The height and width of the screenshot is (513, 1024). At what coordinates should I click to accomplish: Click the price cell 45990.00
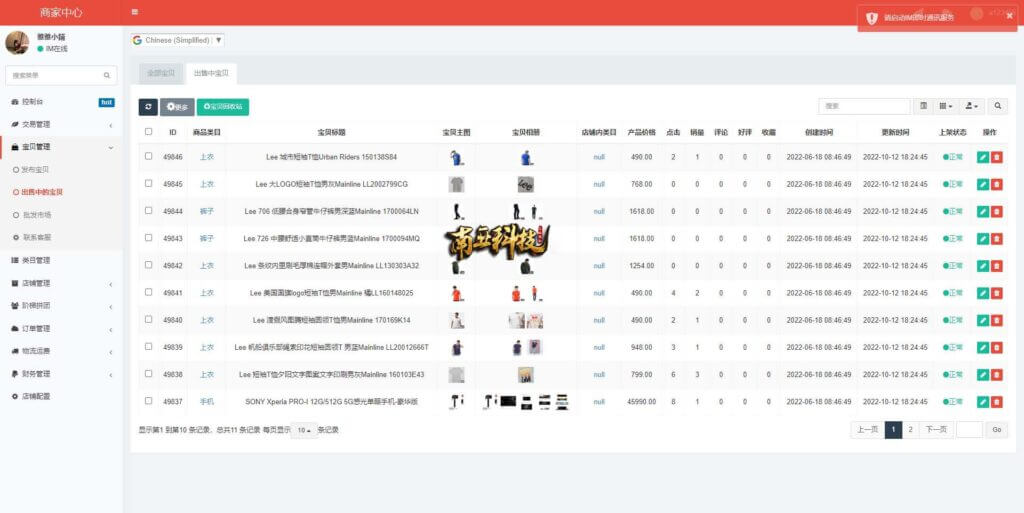641,402
